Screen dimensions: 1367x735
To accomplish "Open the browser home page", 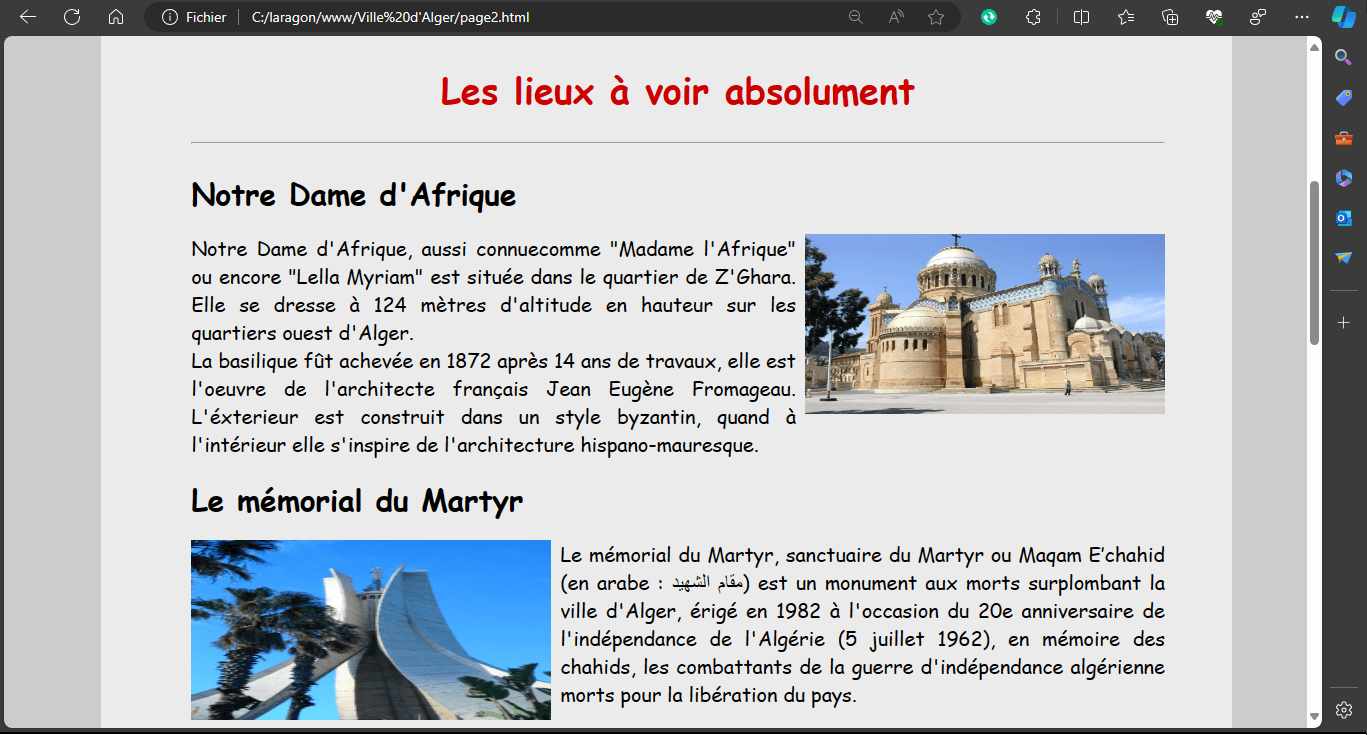I will [x=116, y=17].
